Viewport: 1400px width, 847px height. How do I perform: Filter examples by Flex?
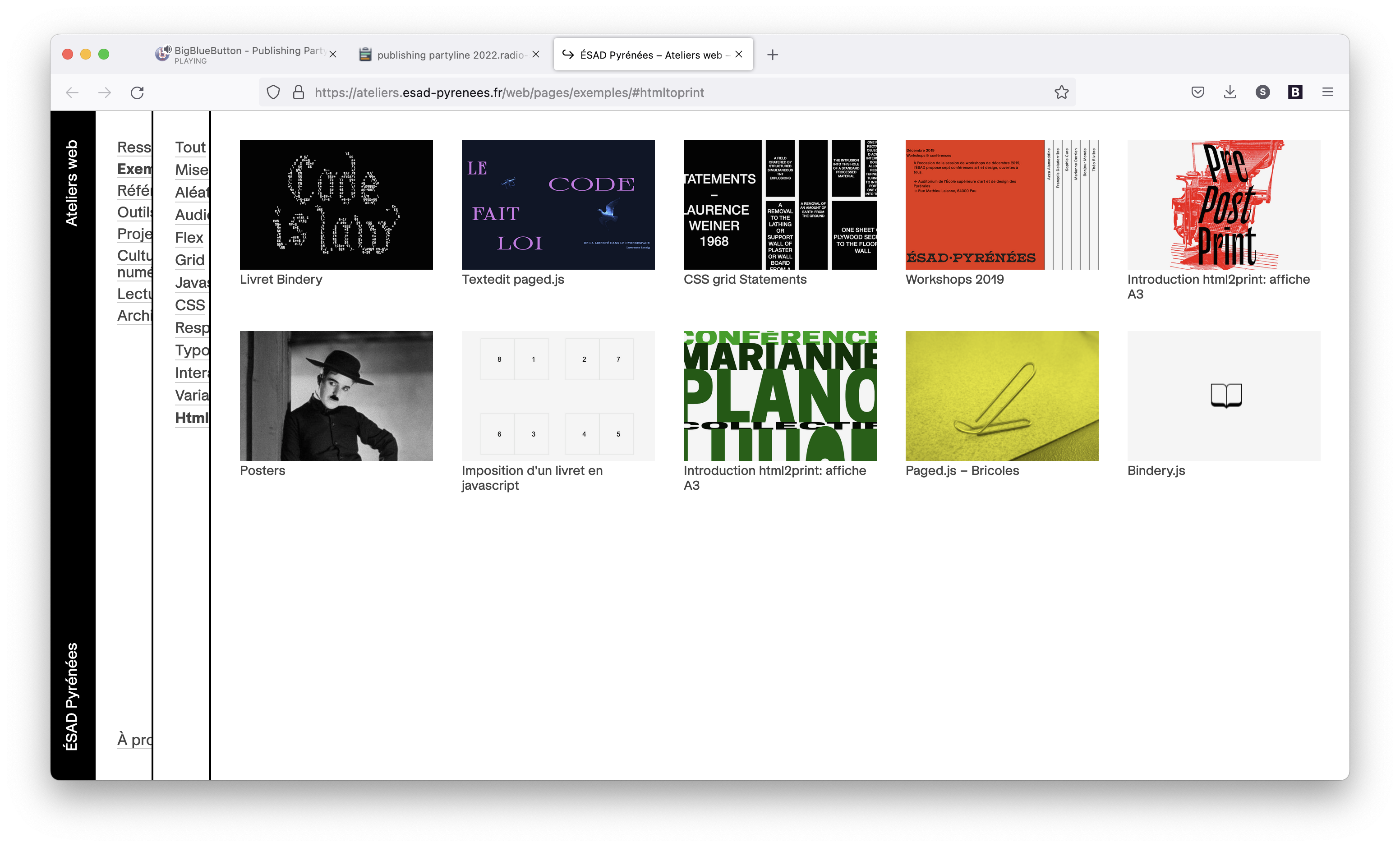click(189, 237)
